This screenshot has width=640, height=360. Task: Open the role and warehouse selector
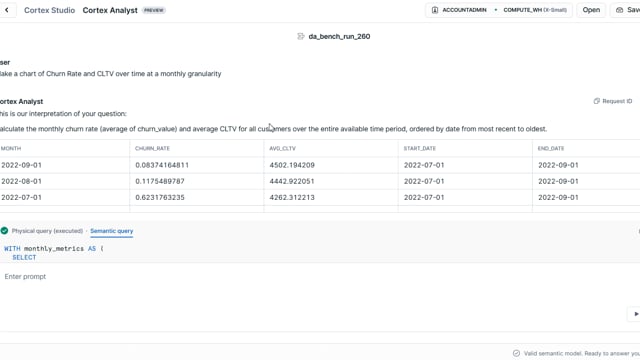pyautogui.click(x=499, y=10)
